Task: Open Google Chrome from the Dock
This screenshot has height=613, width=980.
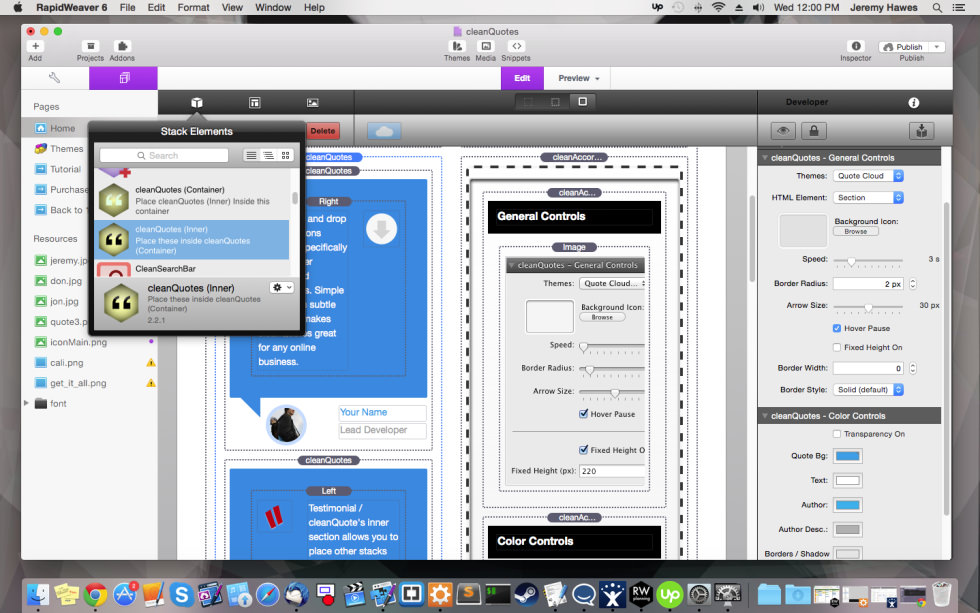Action: [x=95, y=594]
